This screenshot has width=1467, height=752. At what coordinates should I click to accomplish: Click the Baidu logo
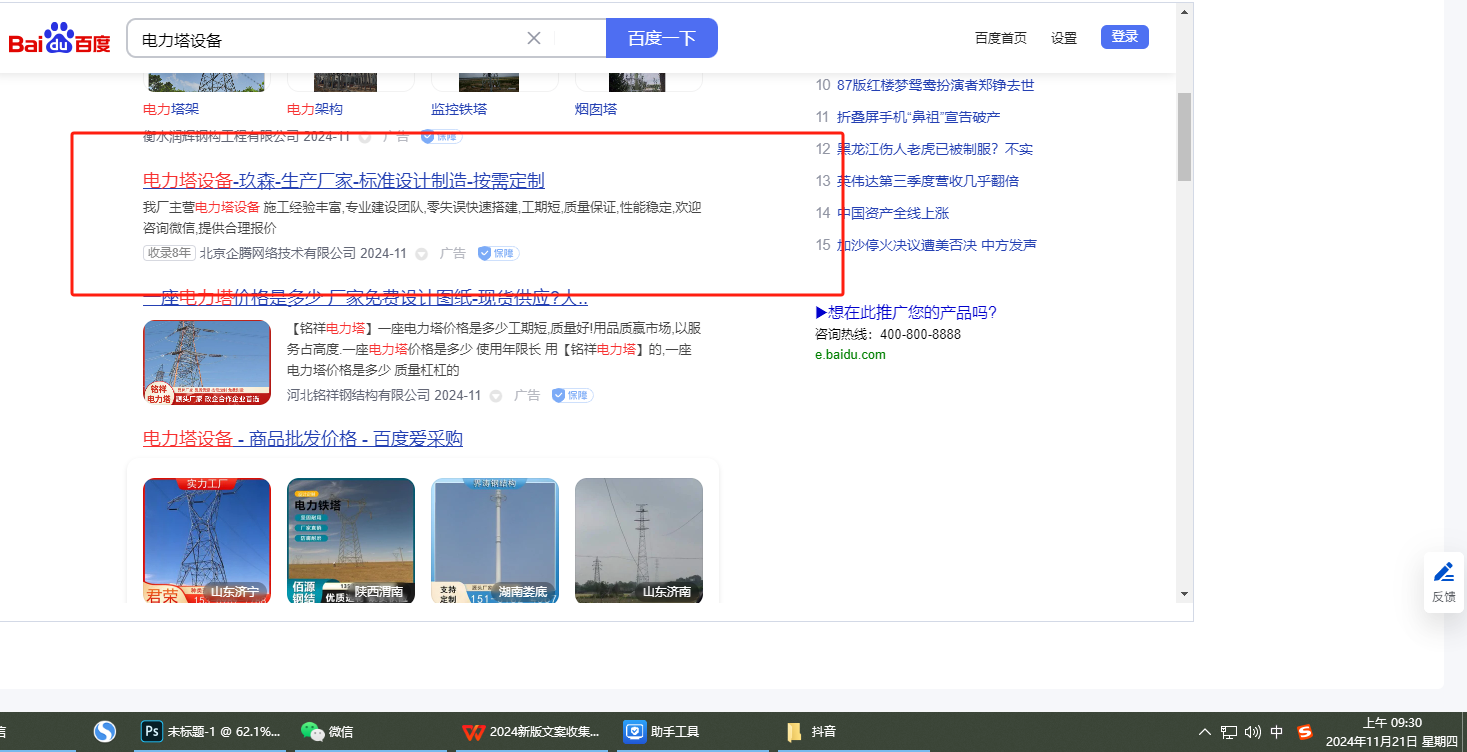[x=60, y=39]
